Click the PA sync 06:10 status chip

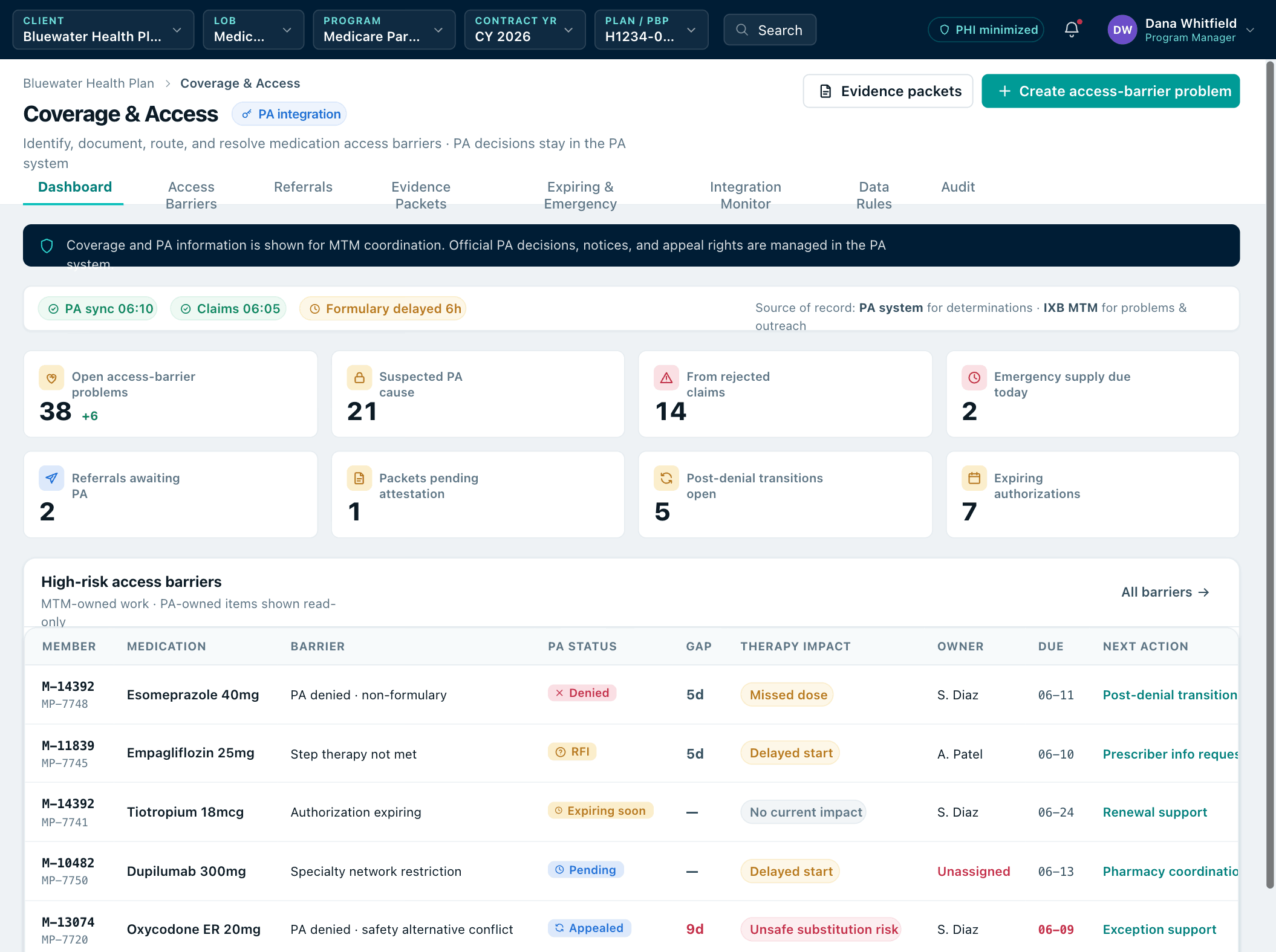pos(98,309)
